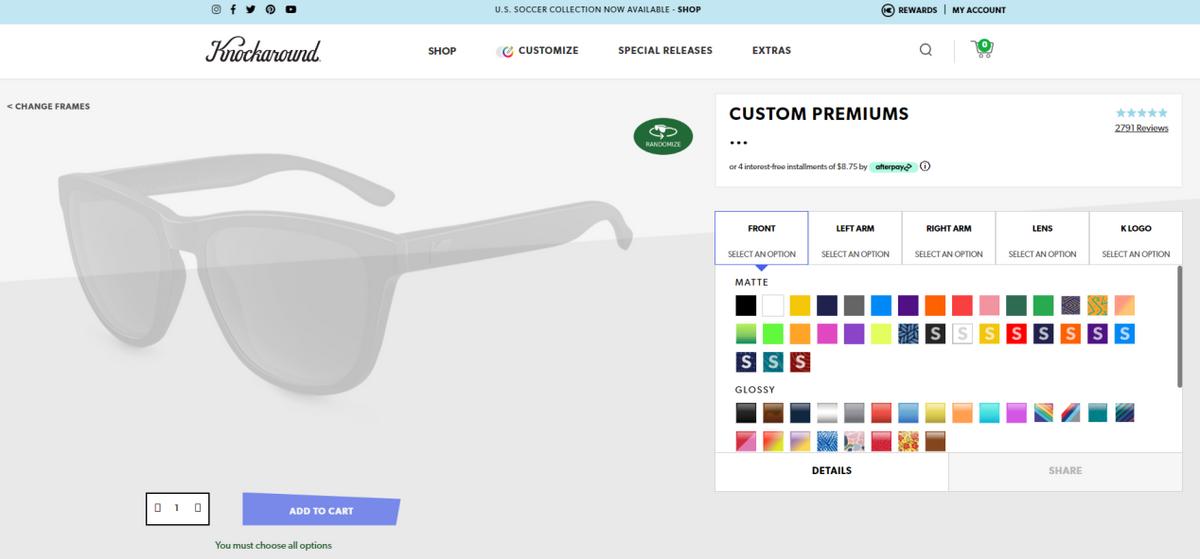Click the Add to Cart button
This screenshot has width=1200, height=559.
coord(321,511)
